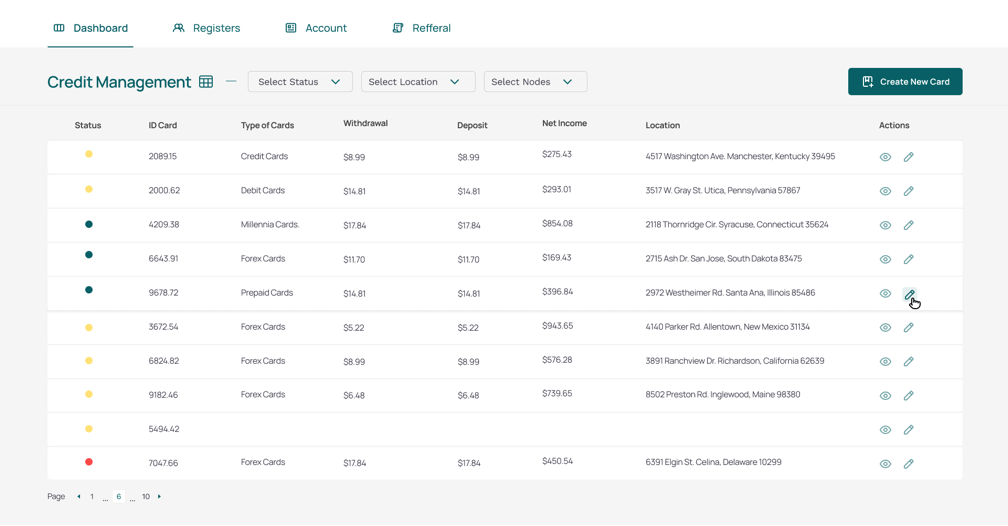Click edit pencil for card 6824.82
The image size is (1008, 526).
click(908, 362)
